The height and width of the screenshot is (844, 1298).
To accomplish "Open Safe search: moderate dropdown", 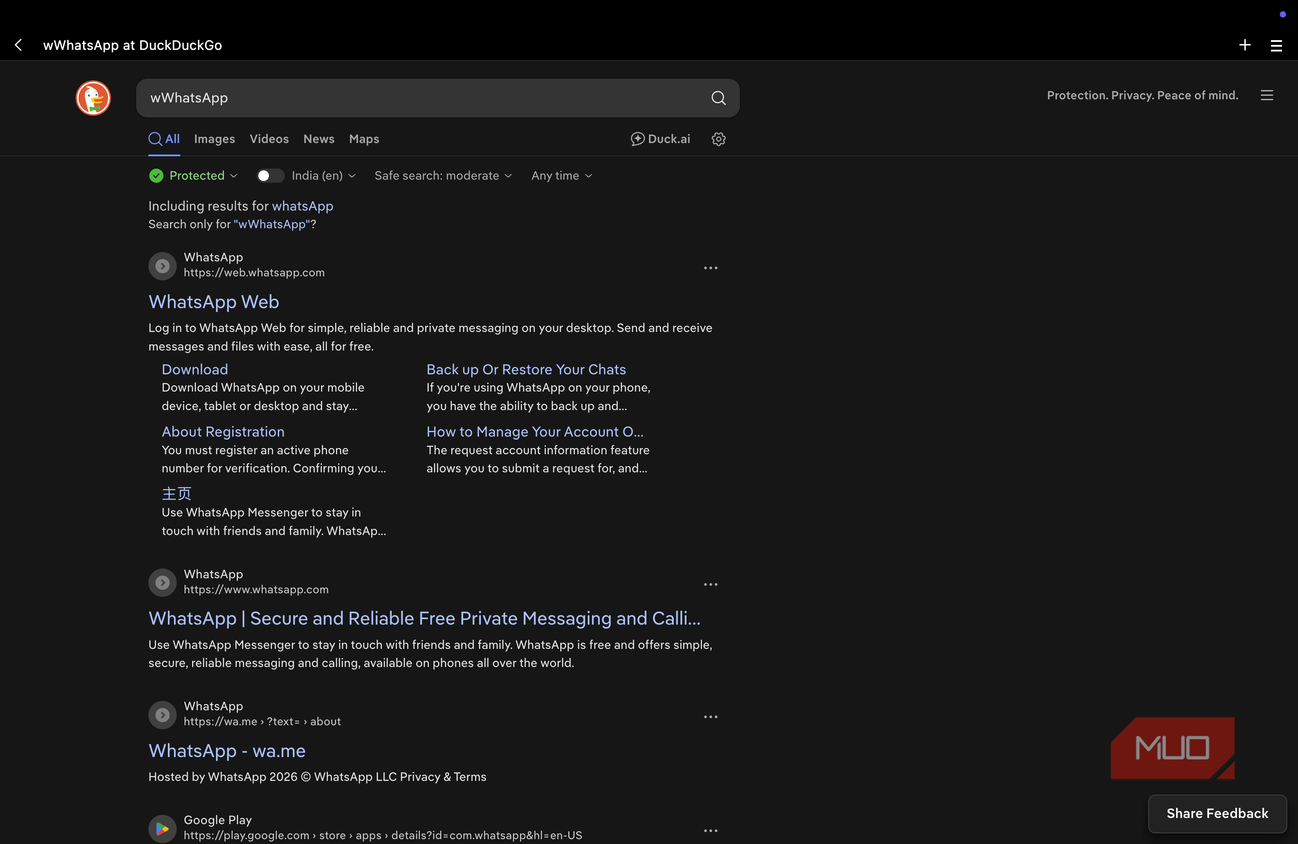I will coord(443,176).
